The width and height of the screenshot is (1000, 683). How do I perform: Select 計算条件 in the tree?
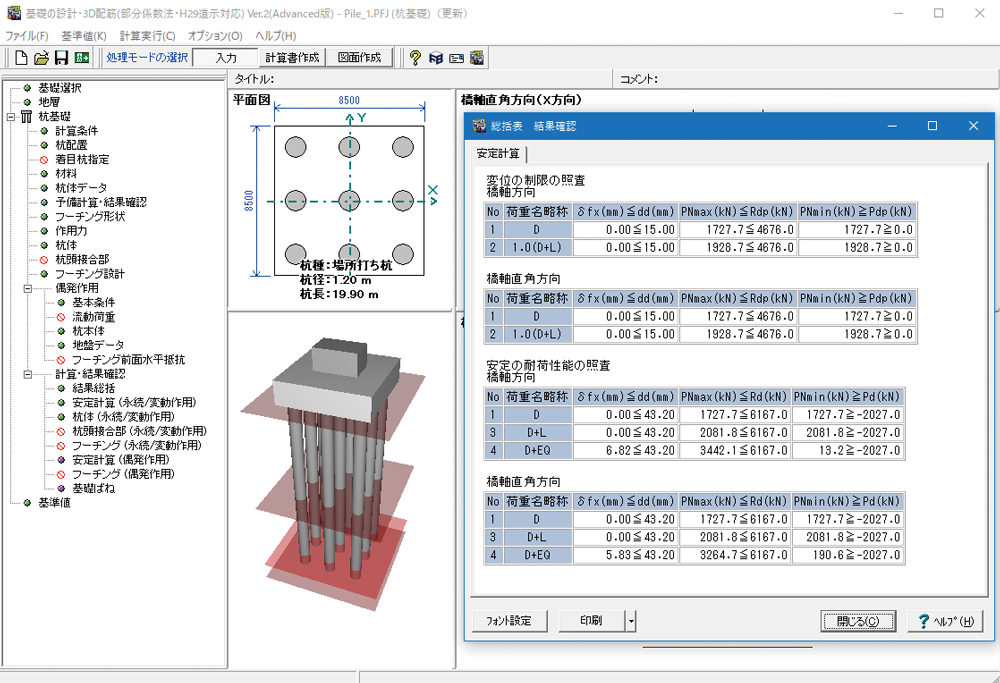77,131
